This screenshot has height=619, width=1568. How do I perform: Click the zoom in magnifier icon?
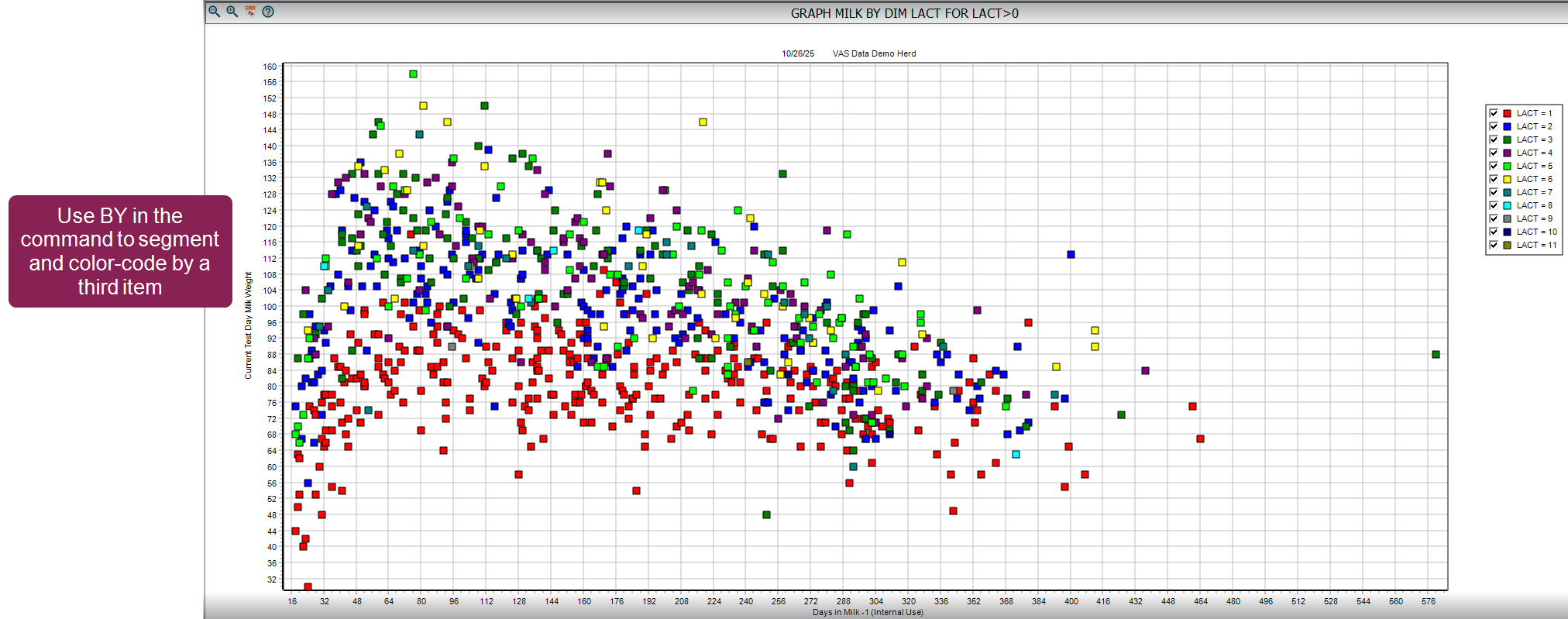[x=232, y=12]
